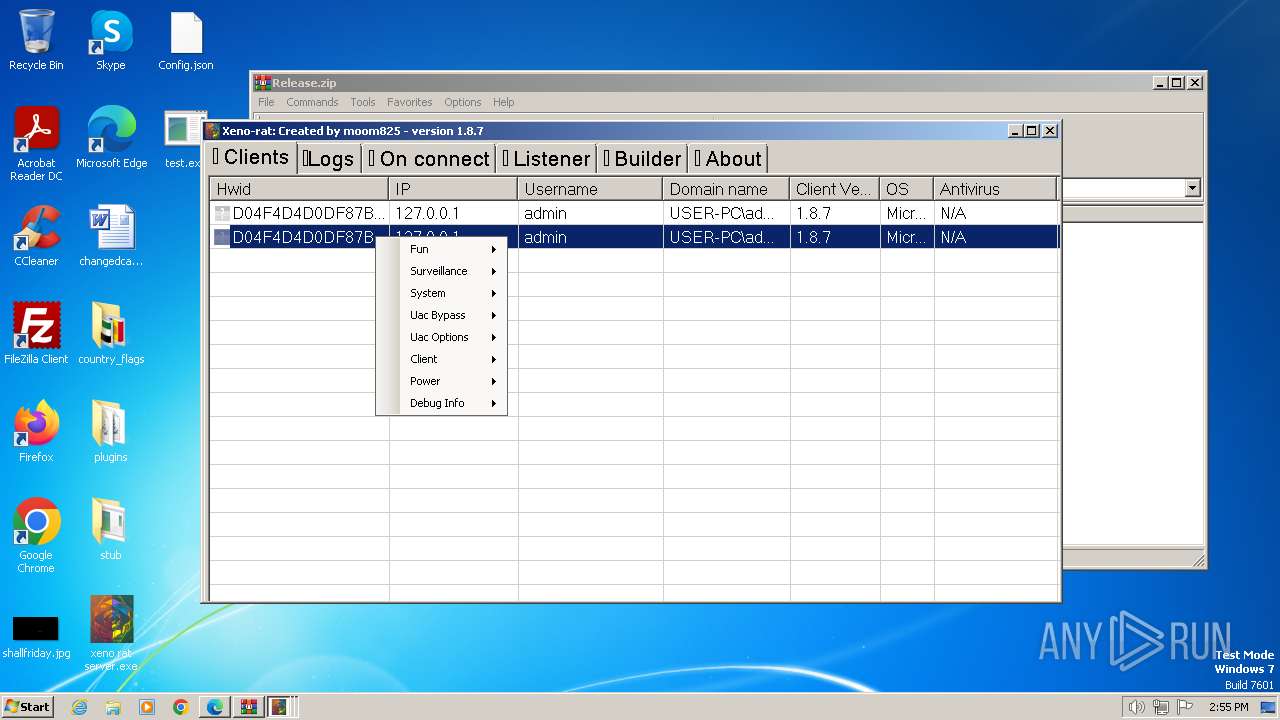Switch to the Logs tab

pos(328,159)
